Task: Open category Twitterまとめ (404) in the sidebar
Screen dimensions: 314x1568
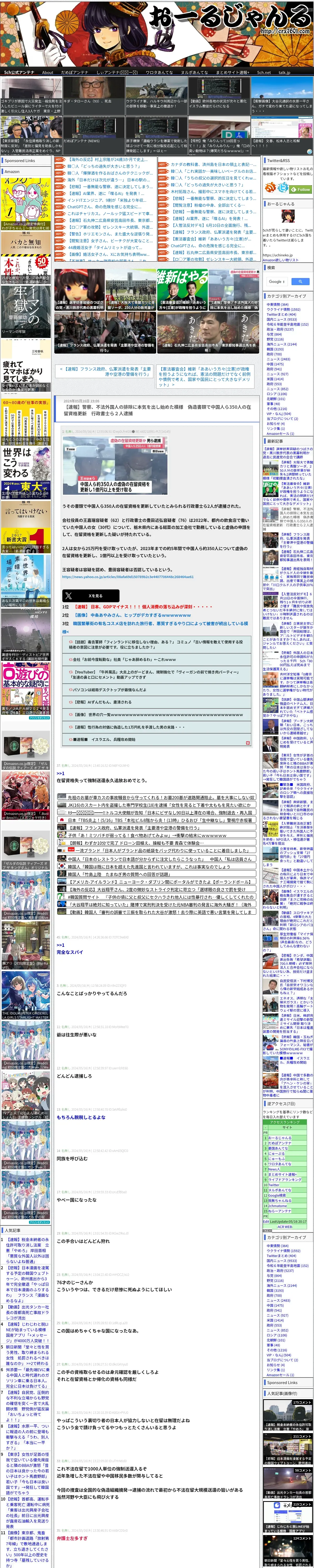Action: (x=281, y=314)
